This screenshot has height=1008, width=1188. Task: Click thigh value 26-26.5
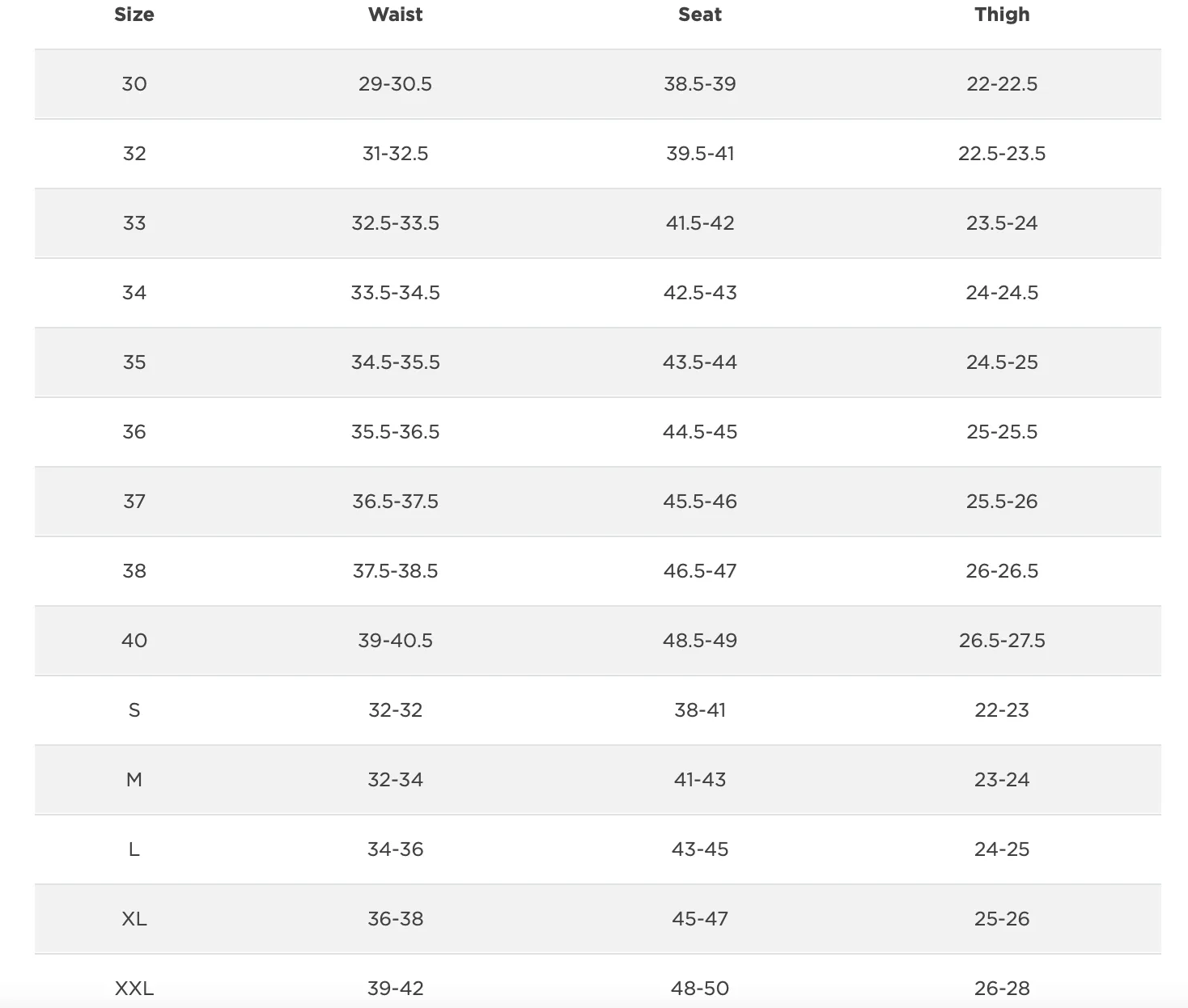coord(1002,571)
